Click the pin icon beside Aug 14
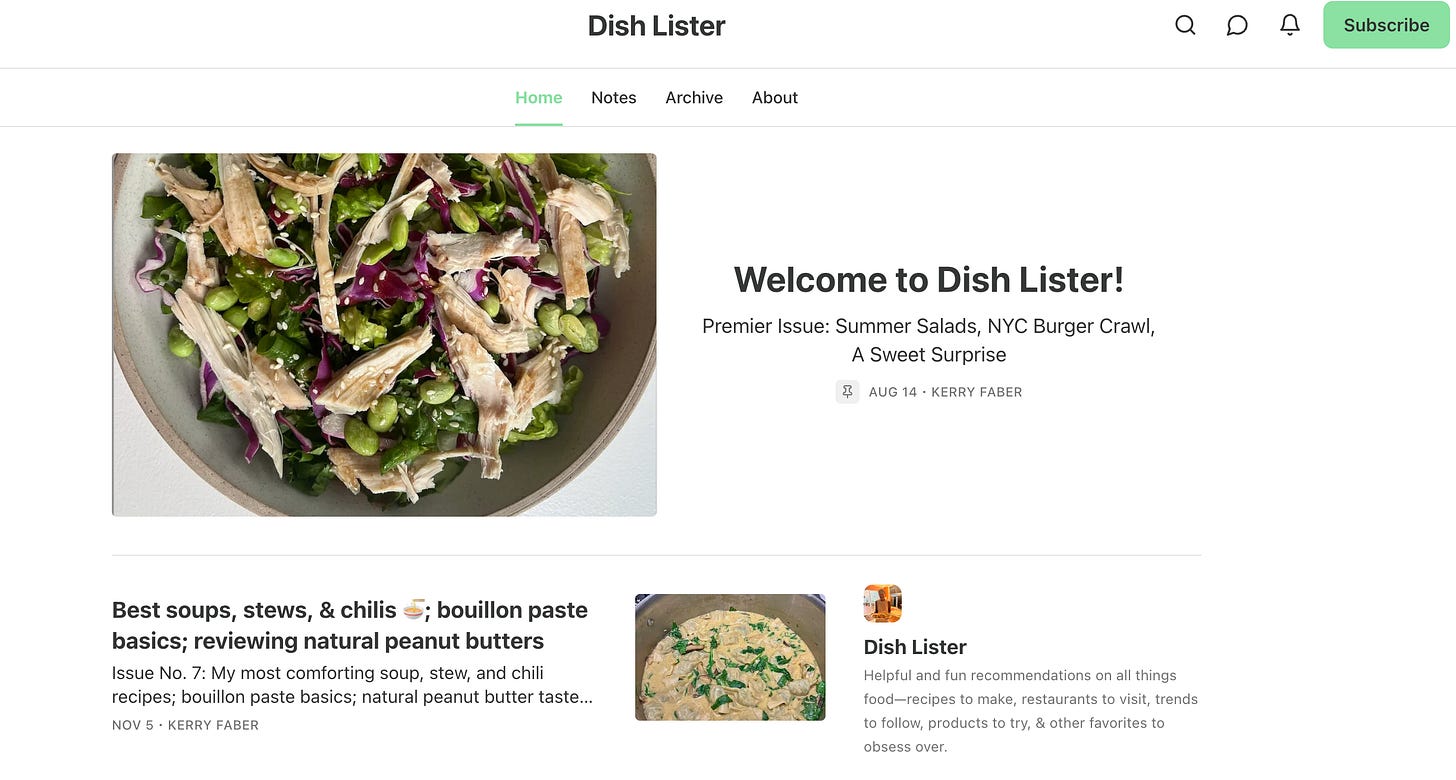This screenshot has height=780, width=1456. pos(847,392)
